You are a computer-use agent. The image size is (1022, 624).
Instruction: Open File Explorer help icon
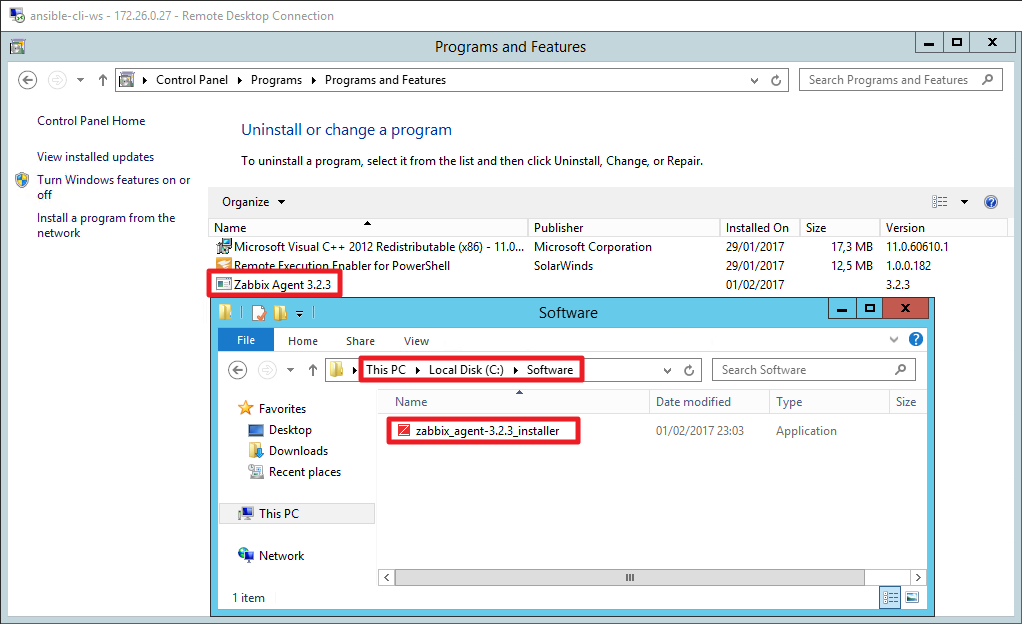tap(916, 339)
